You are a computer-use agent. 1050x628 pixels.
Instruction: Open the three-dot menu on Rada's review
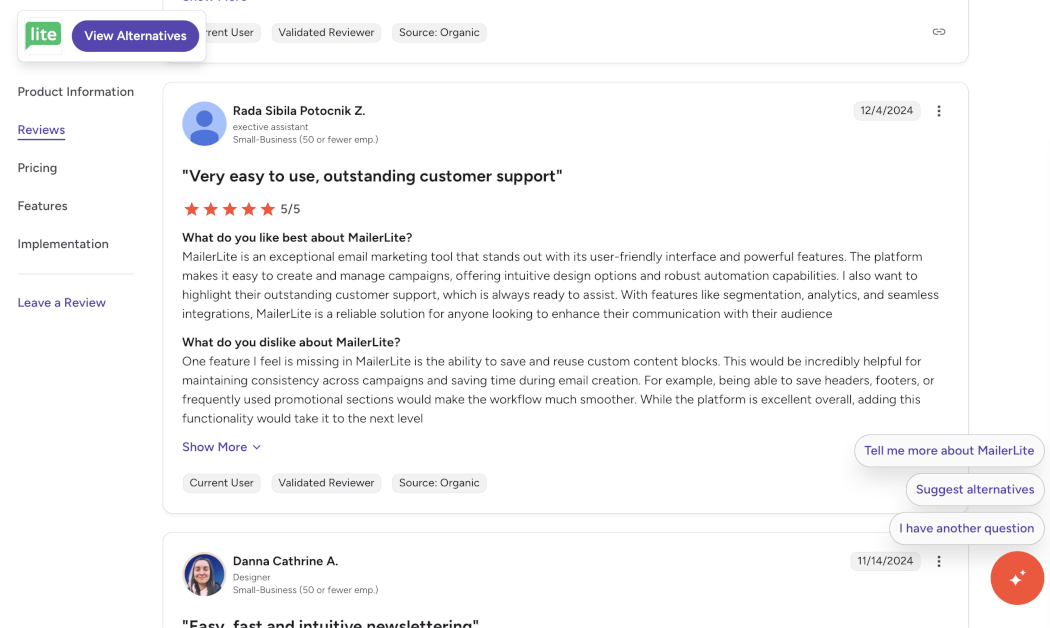coord(938,111)
